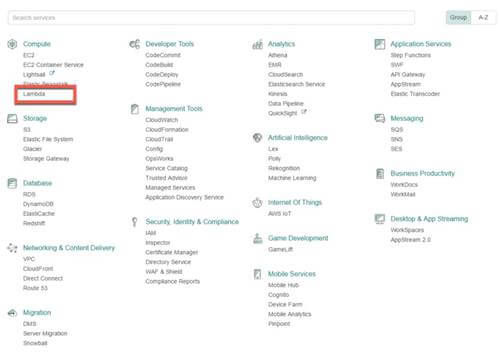Open the WorkDocs service

pos(404,184)
